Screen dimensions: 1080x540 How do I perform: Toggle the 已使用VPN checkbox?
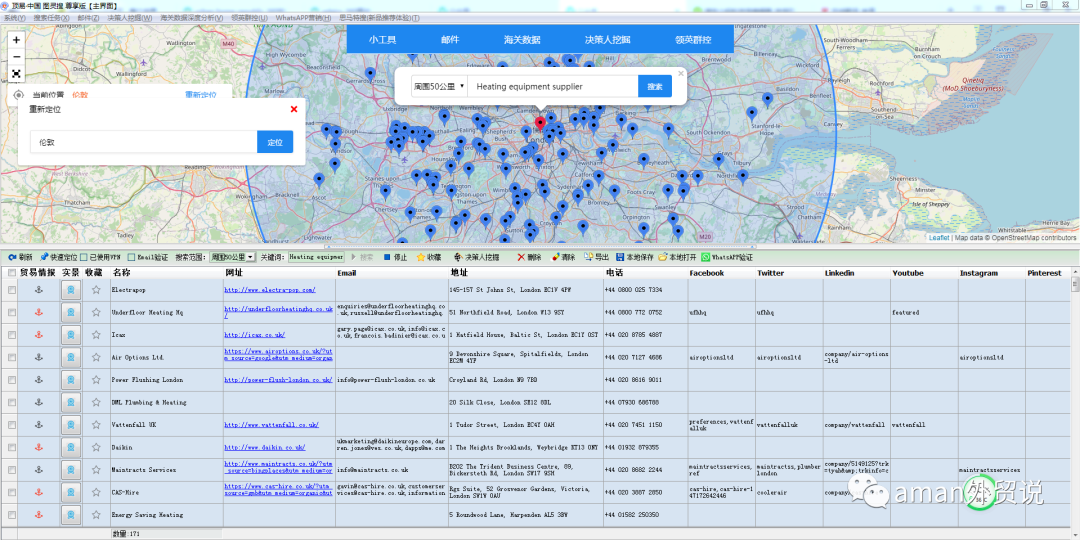pyautogui.click(x=84, y=257)
